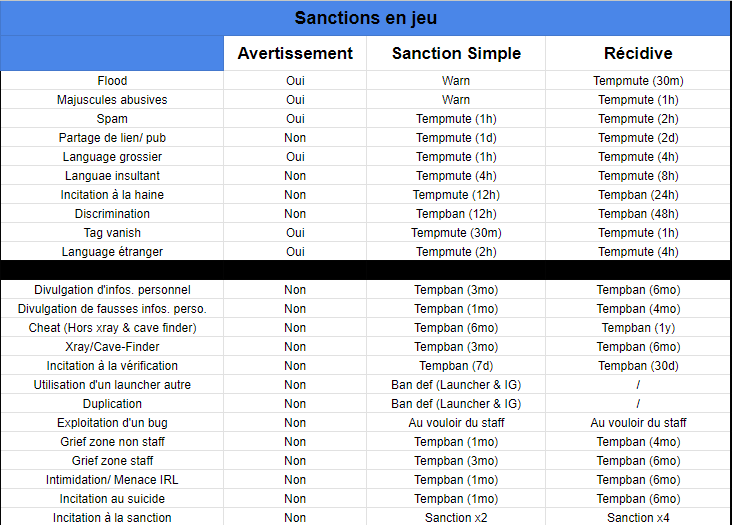
Task: Select the 'Sanction Simple' column header
Action: click(456, 53)
